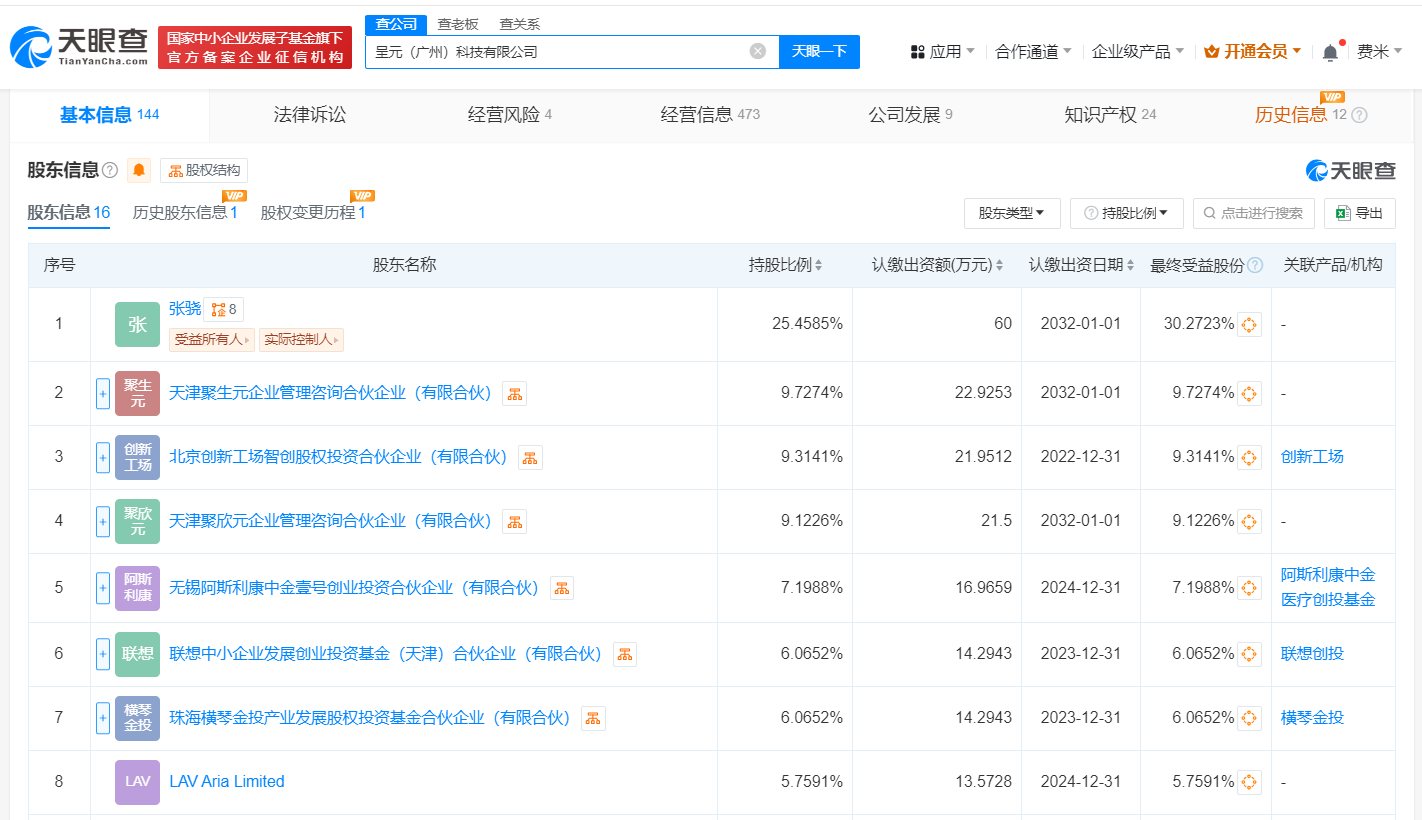Image resolution: width=1422 pixels, height=820 pixels.
Task: Click the 实际控制人 tag under 张骁
Action: point(301,340)
